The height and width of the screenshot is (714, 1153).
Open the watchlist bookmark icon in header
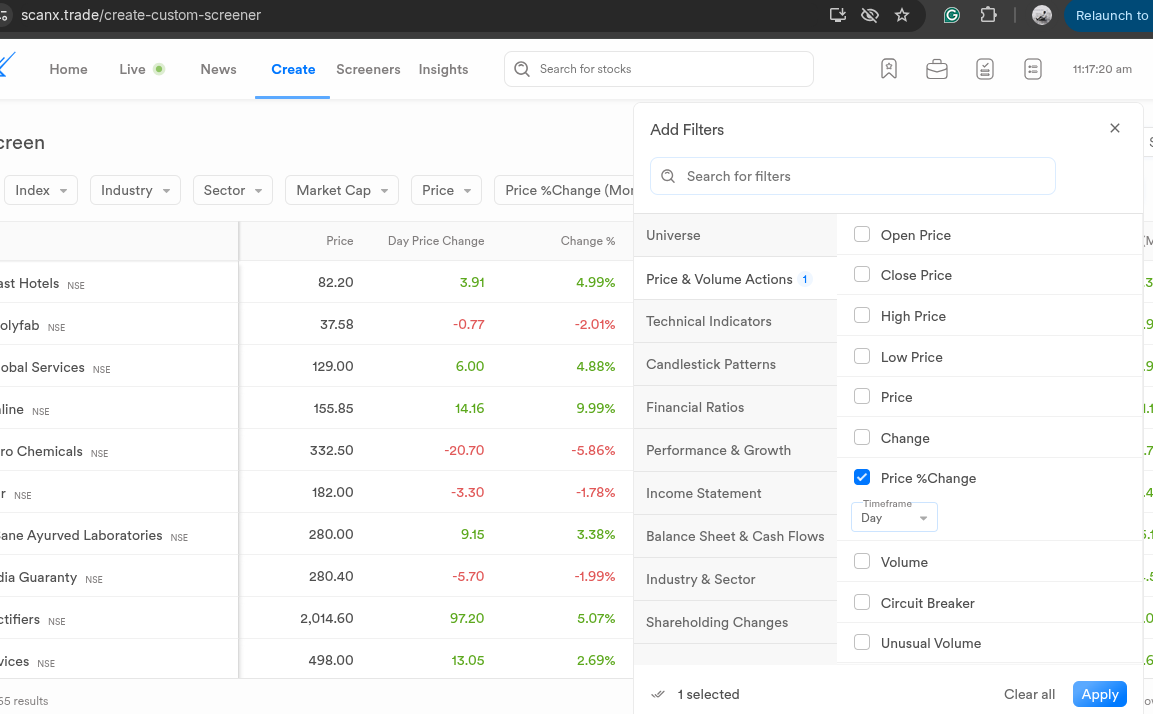[889, 69]
